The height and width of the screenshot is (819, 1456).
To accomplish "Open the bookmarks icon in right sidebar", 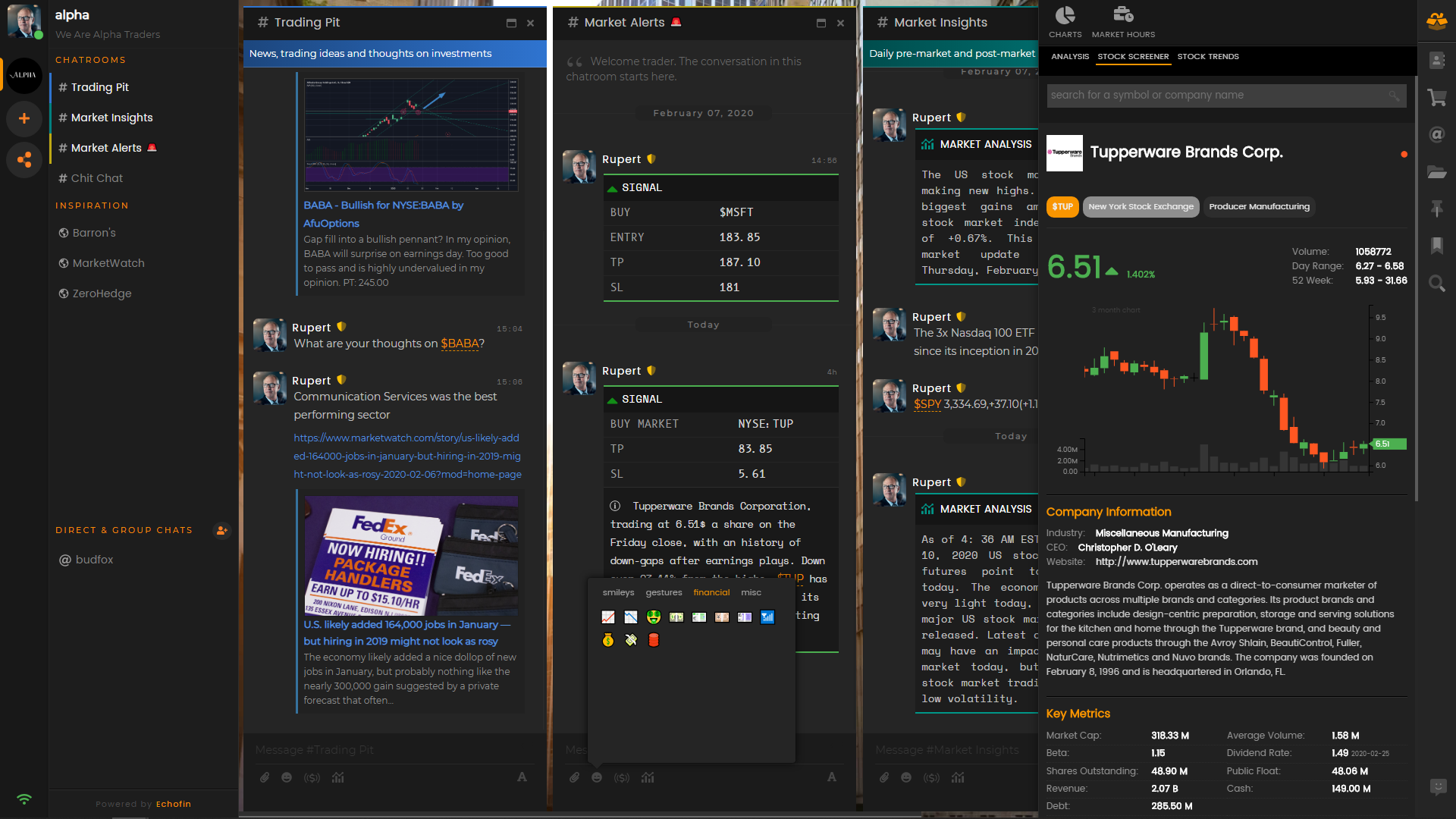I will pyautogui.click(x=1436, y=245).
